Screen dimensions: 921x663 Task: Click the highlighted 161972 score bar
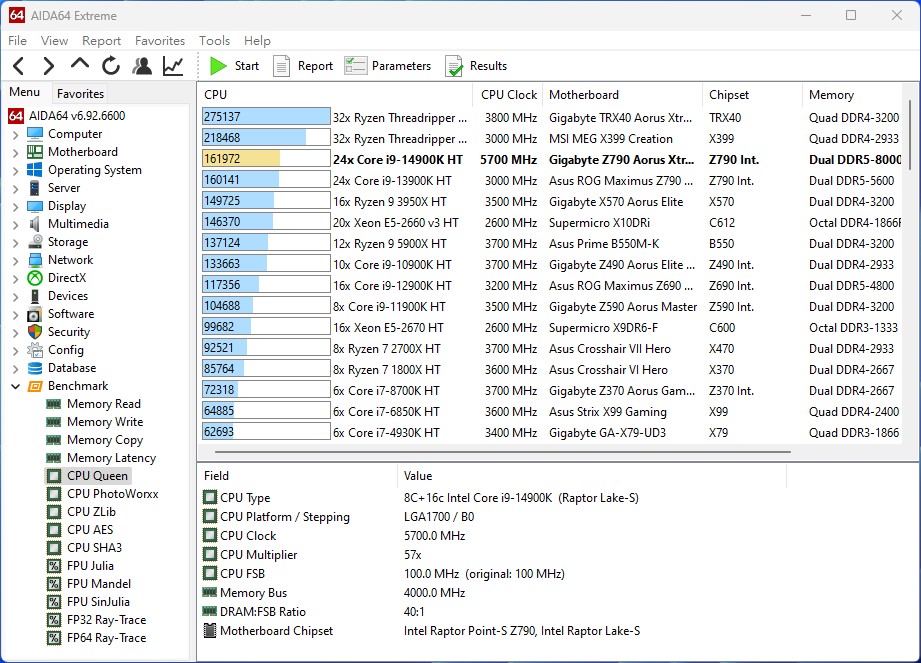(x=265, y=160)
